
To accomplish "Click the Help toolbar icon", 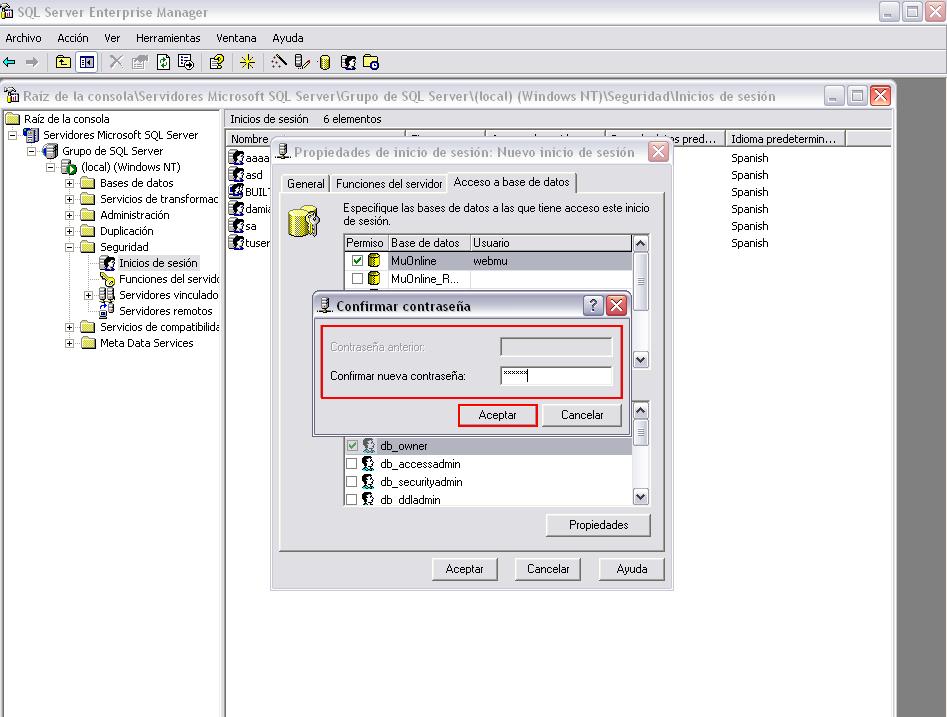I will pyautogui.click(x=217, y=62).
